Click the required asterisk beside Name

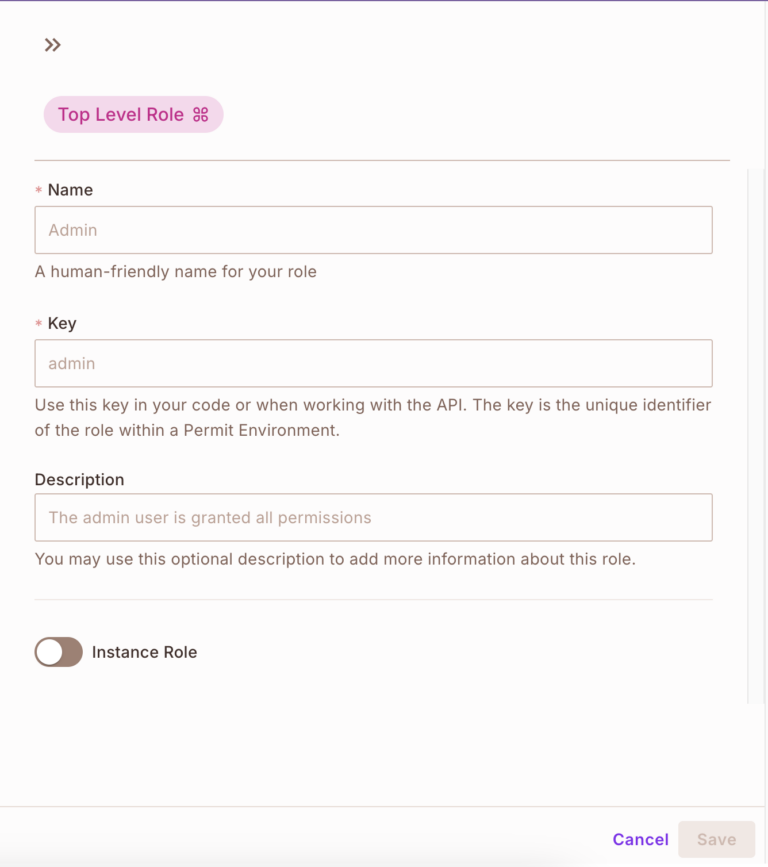[x=38, y=190]
